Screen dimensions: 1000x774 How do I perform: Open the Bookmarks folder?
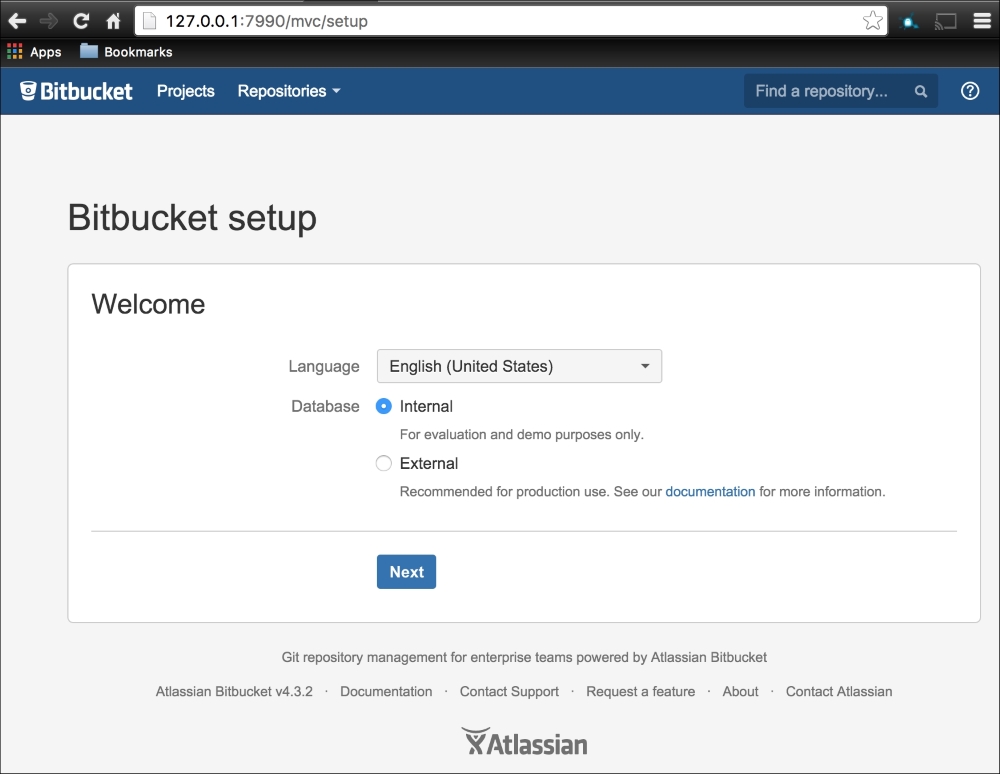[x=126, y=52]
